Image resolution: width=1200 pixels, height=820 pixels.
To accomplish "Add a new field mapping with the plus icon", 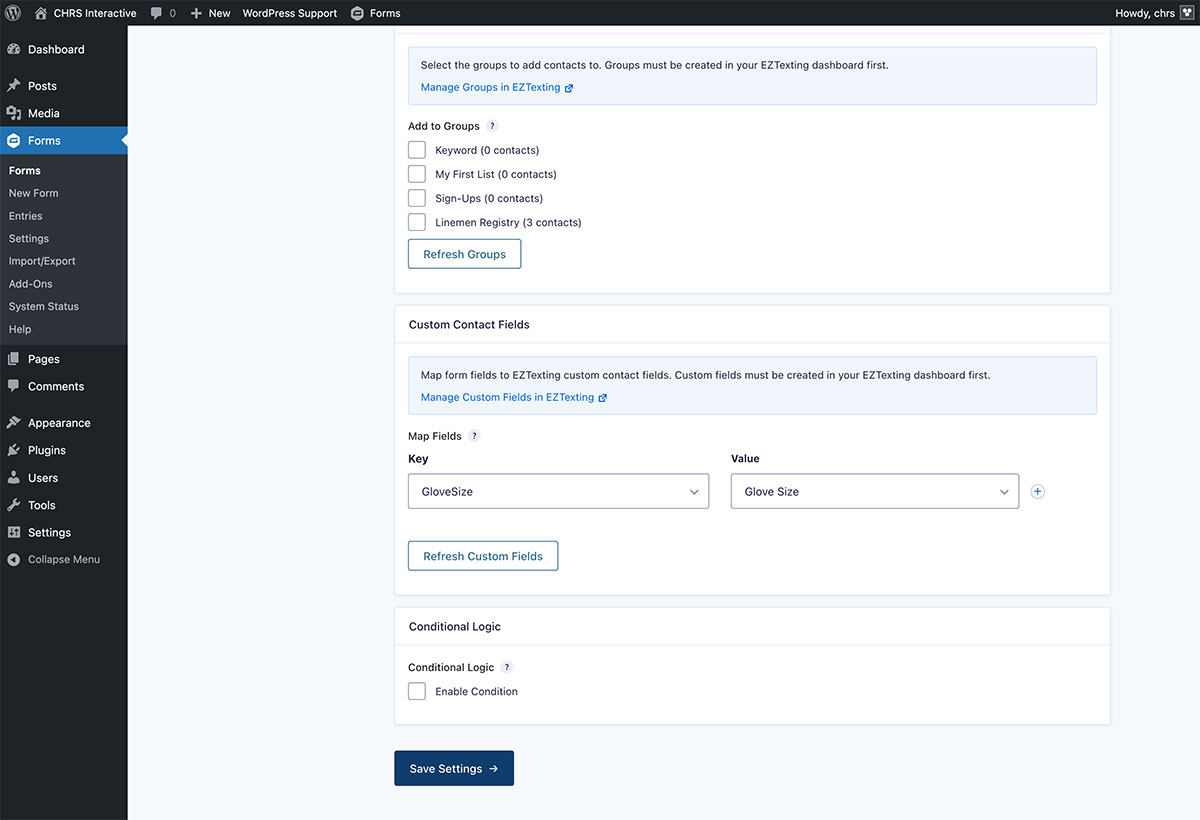I will click(1037, 491).
